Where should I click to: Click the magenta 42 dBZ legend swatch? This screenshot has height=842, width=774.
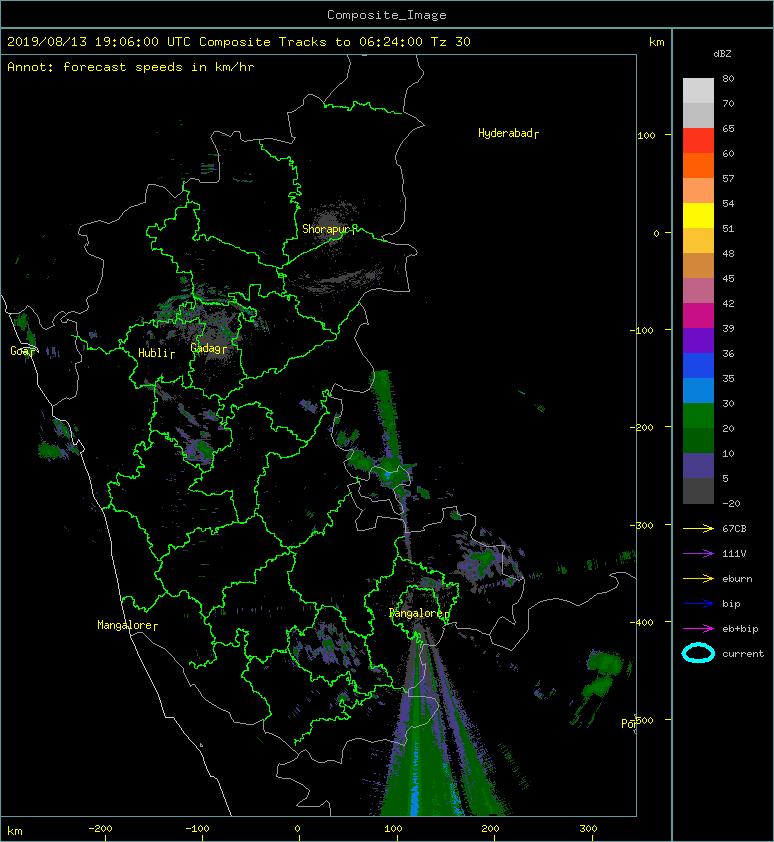tap(698, 315)
